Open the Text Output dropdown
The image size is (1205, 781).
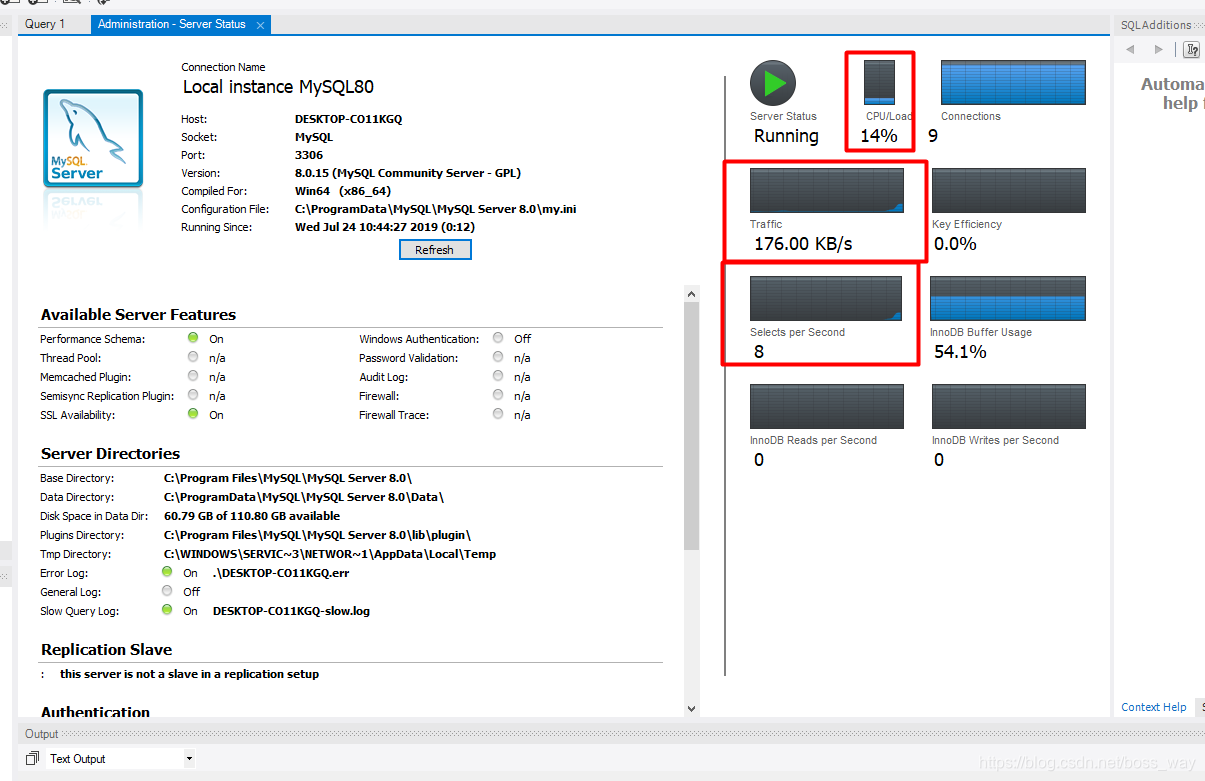(x=189, y=759)
